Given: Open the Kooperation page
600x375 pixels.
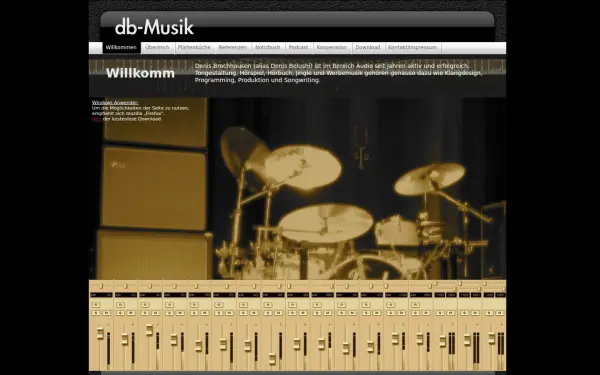Looking at the screenshot, I should coord(332,47).
